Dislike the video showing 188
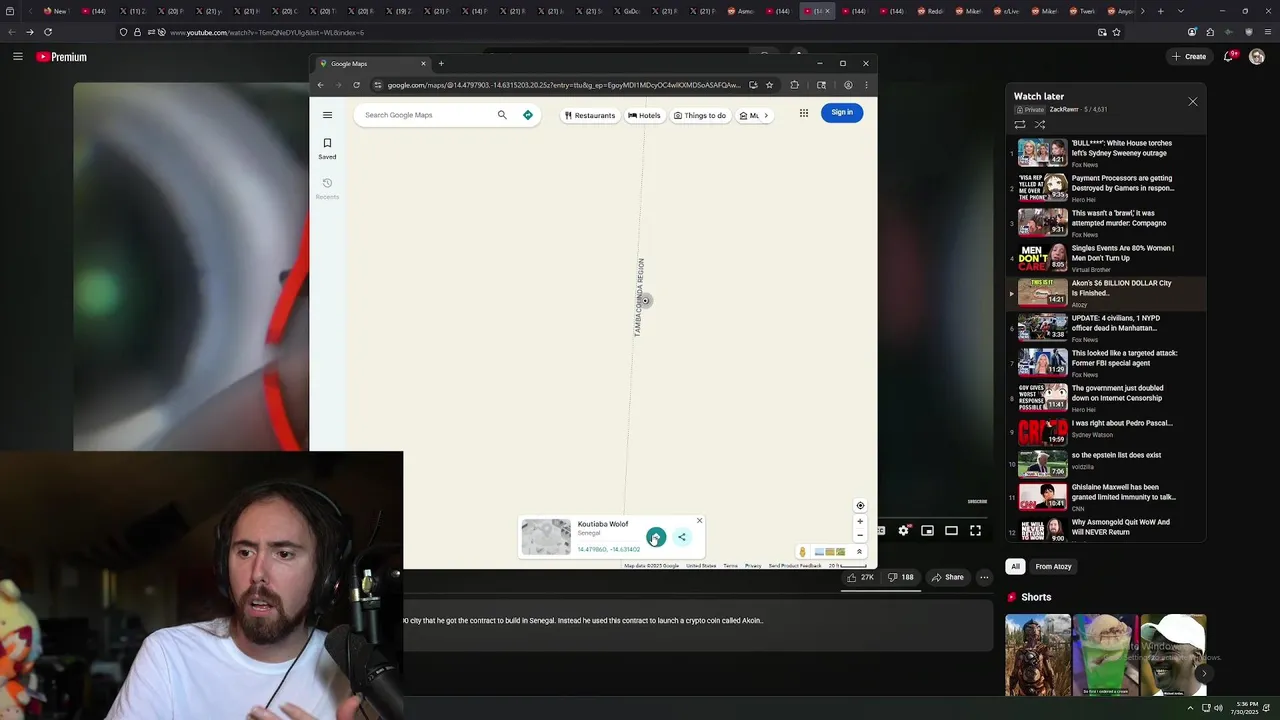1280x720 pixels. (x=901, y=577)
